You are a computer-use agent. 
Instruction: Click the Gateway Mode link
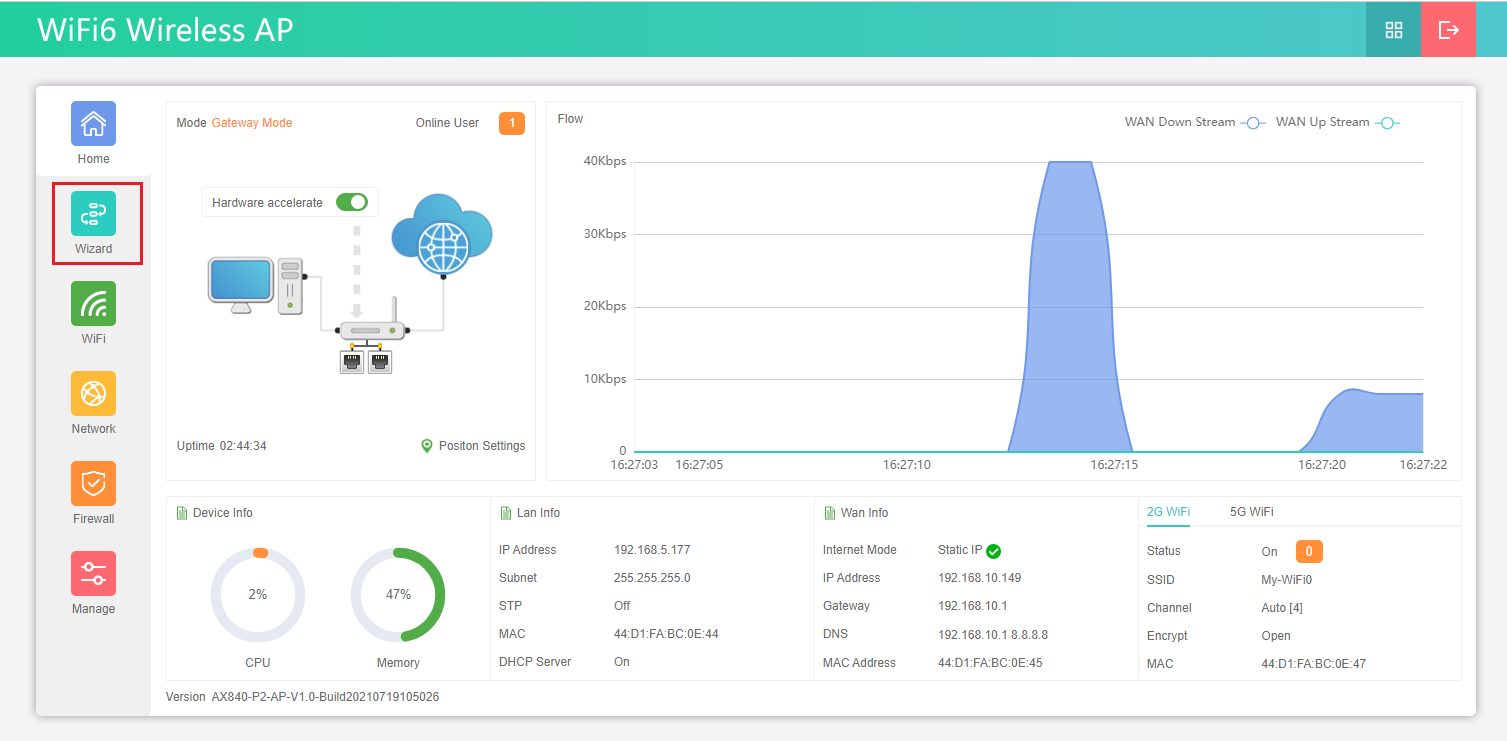click(x=252, y=123)
